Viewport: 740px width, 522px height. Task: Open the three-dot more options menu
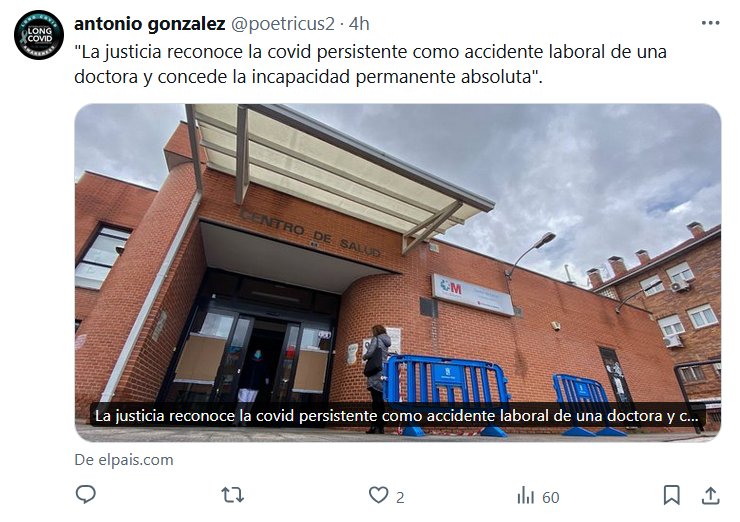point(710,23)
